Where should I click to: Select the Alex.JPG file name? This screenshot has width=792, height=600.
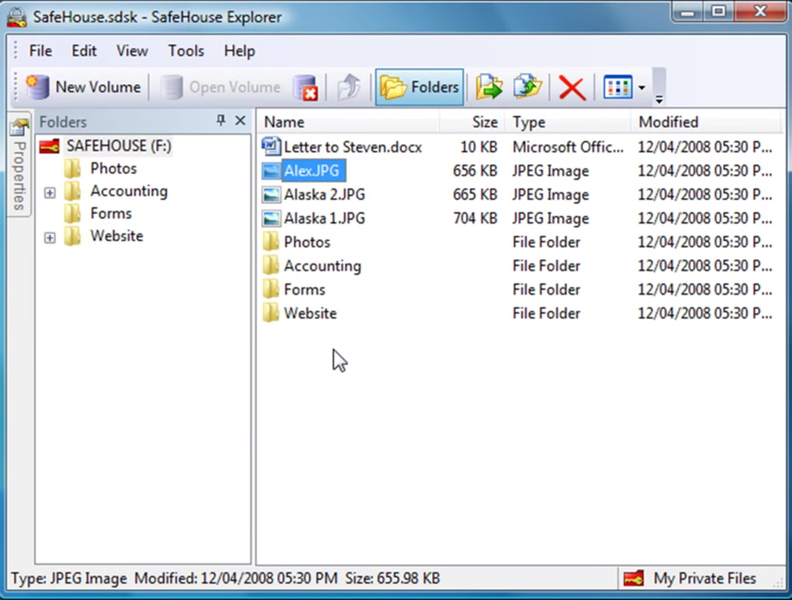[x=312, y=171]
